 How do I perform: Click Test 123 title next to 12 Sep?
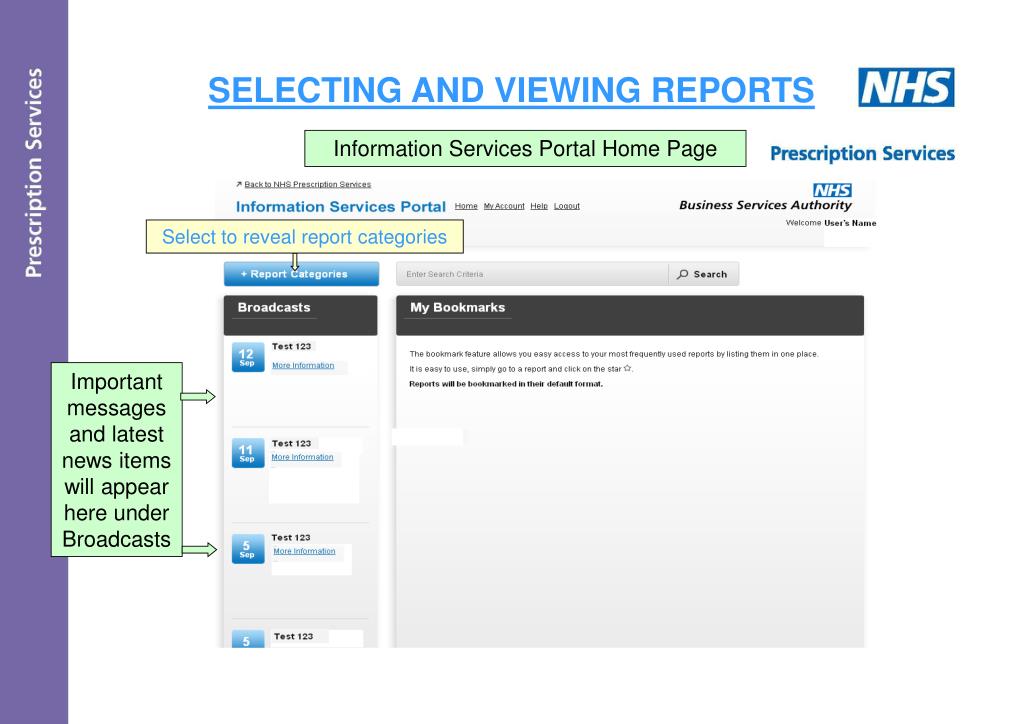[x=291, y=347]
